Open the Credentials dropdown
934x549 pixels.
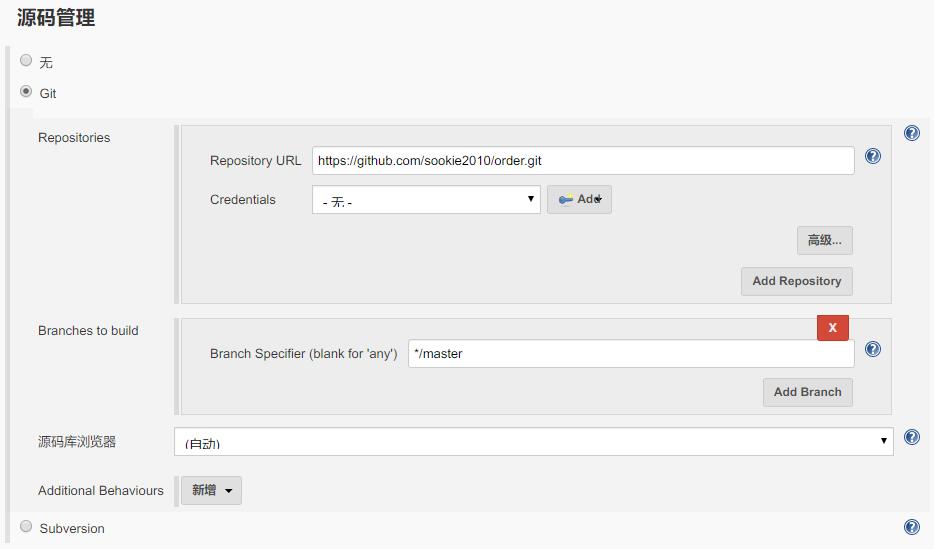(x=426, y=200)
